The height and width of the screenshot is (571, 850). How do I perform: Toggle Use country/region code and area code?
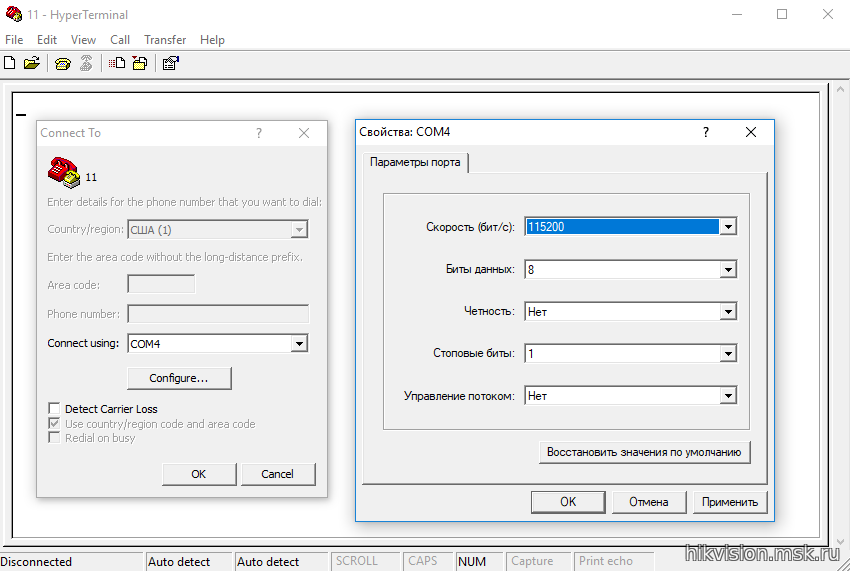tap(54, 424)
